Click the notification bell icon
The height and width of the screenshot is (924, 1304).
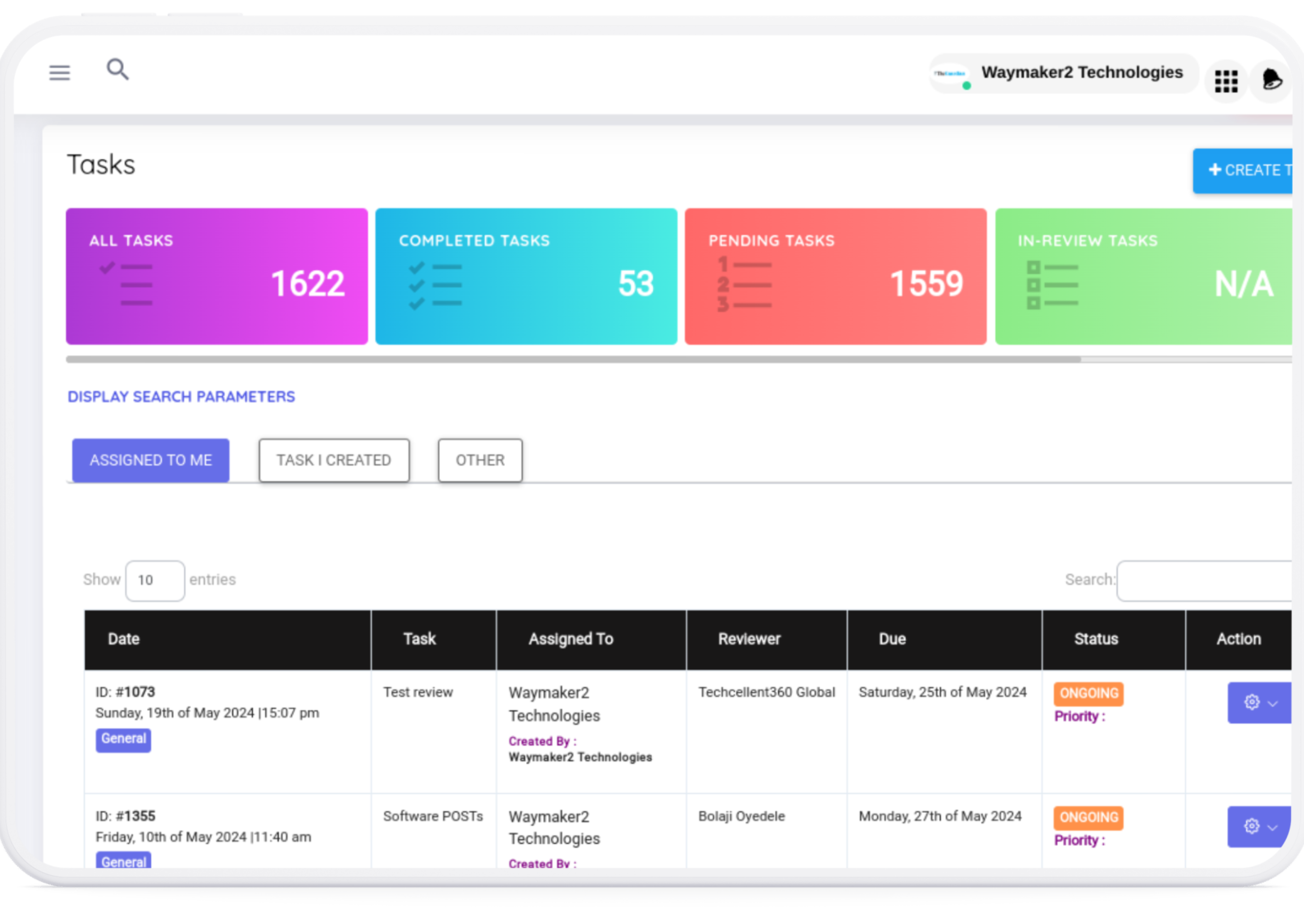[x=1271, y=80]
